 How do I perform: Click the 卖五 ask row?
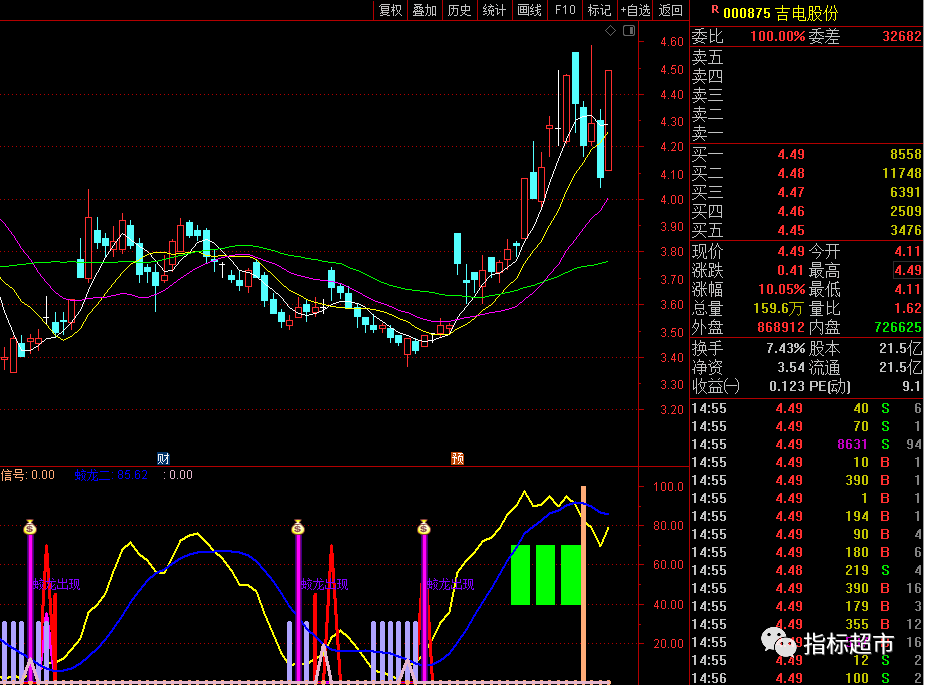[x=806, y=57]
